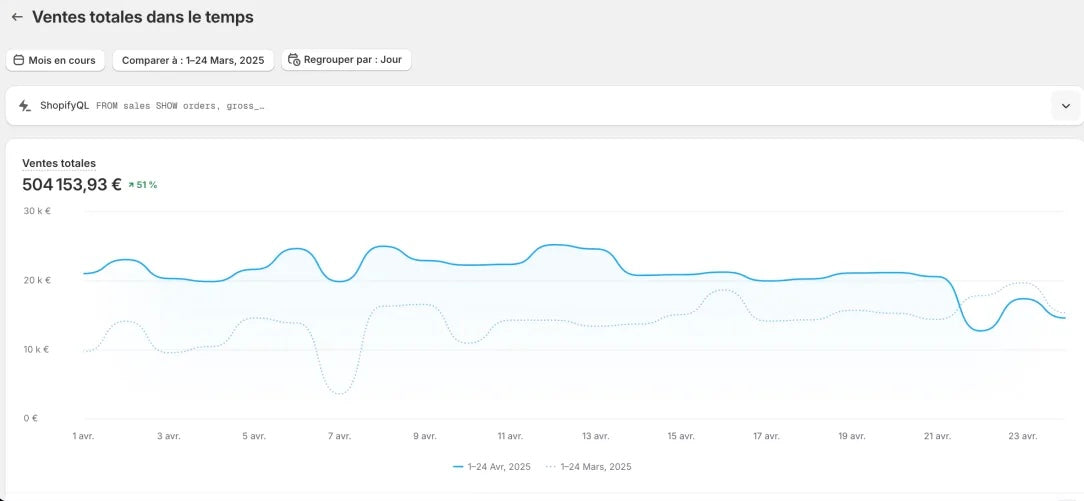
Task: Click the ShopifyQL query text field
Action: pyautogui.click(x=180, y=105)
